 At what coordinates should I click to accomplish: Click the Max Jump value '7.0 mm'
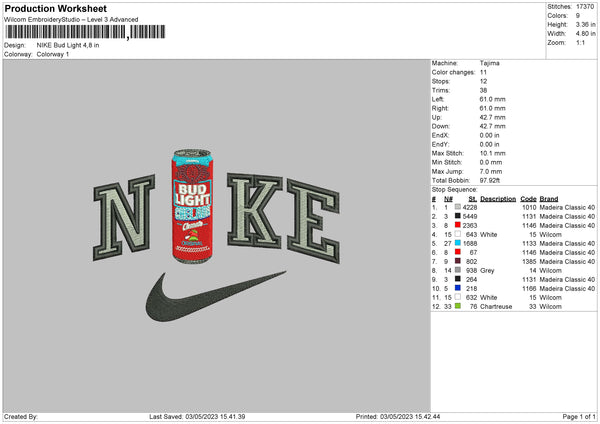[491, 171]
